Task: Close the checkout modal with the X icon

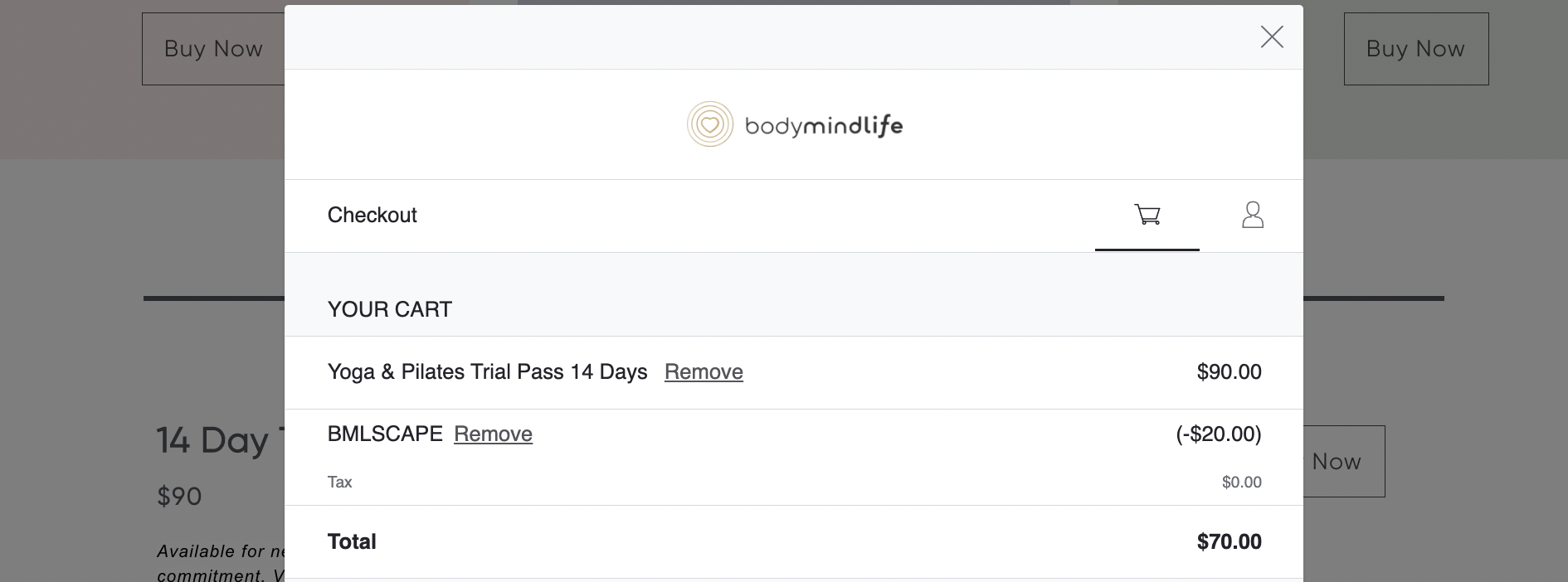Action: 1271,36
